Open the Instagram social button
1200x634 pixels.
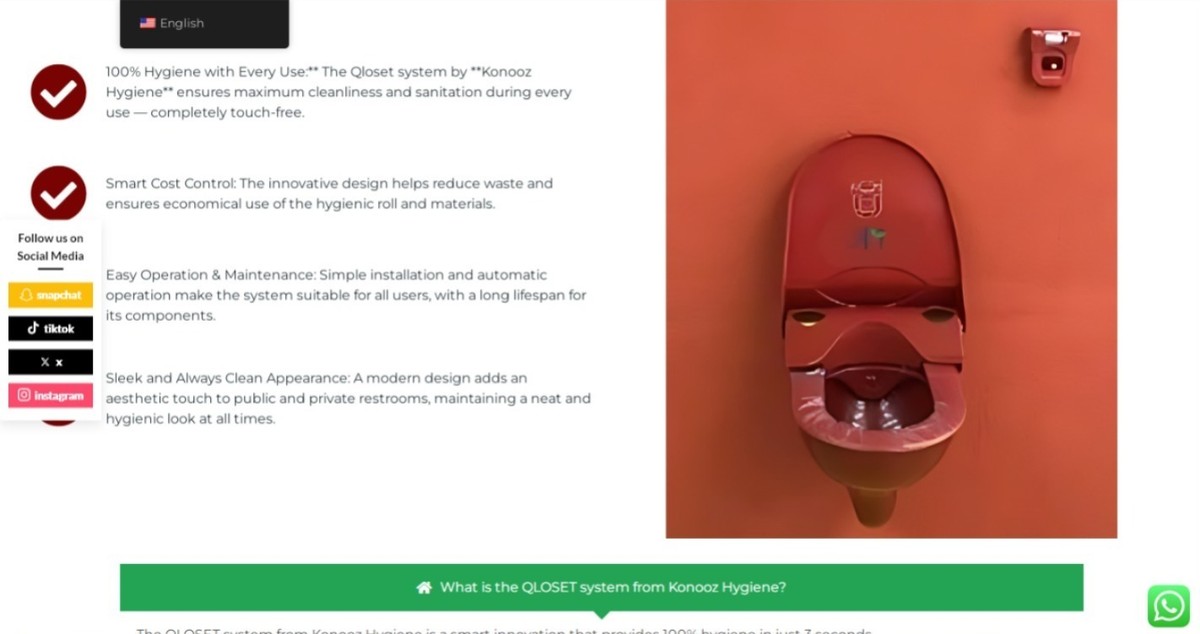point(51,395)
